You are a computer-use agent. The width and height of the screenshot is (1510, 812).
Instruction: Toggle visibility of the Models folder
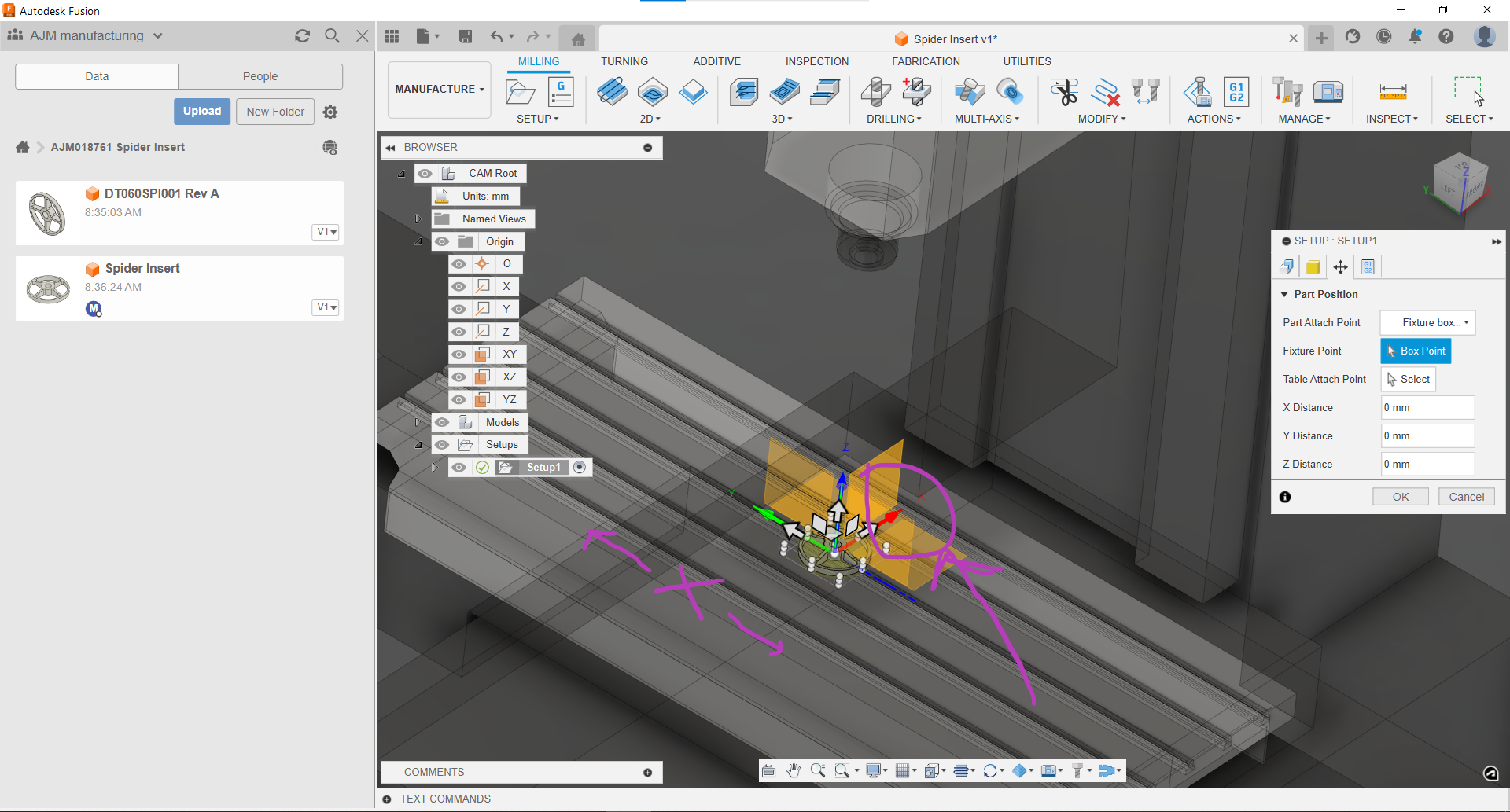[442, 423]
